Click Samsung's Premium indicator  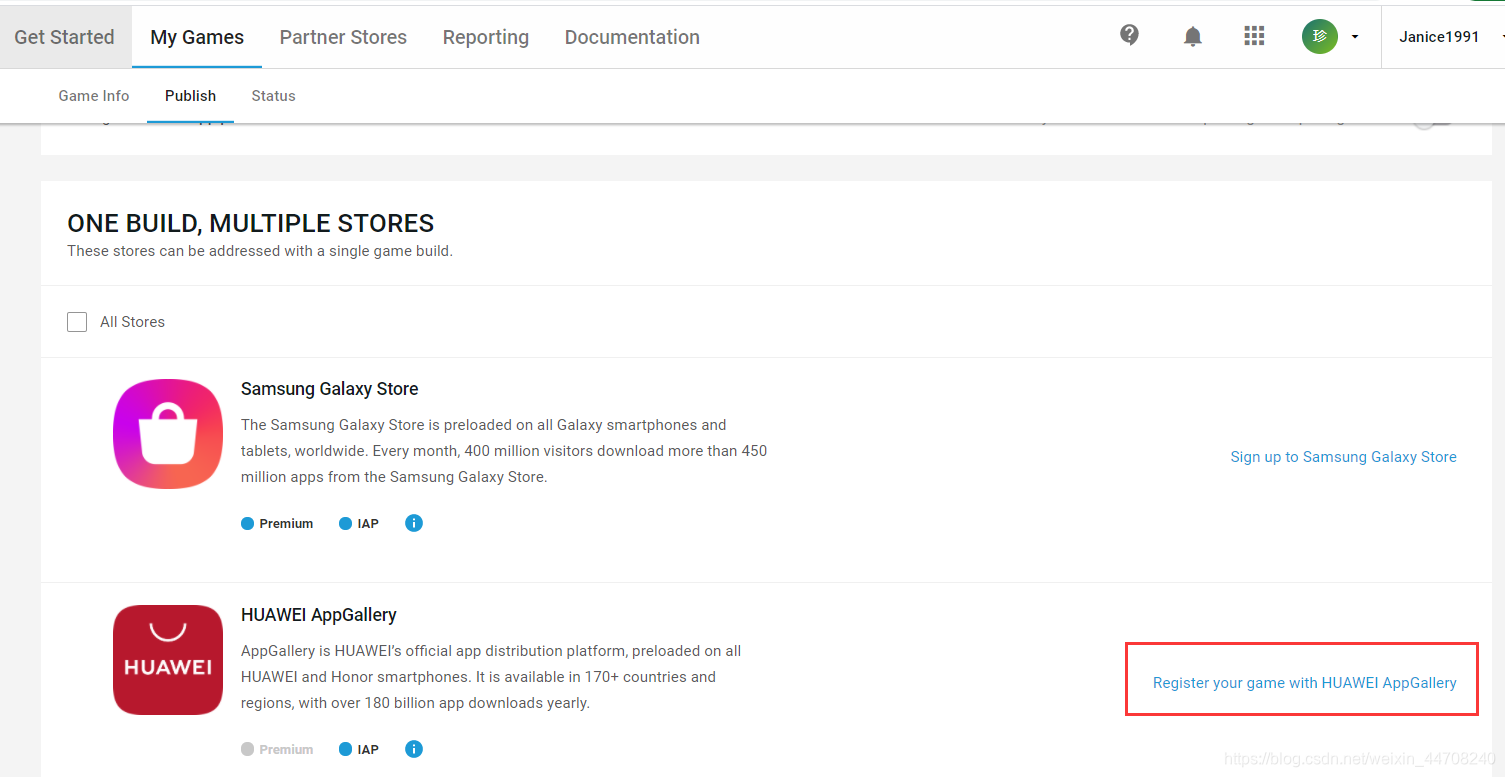277,523
